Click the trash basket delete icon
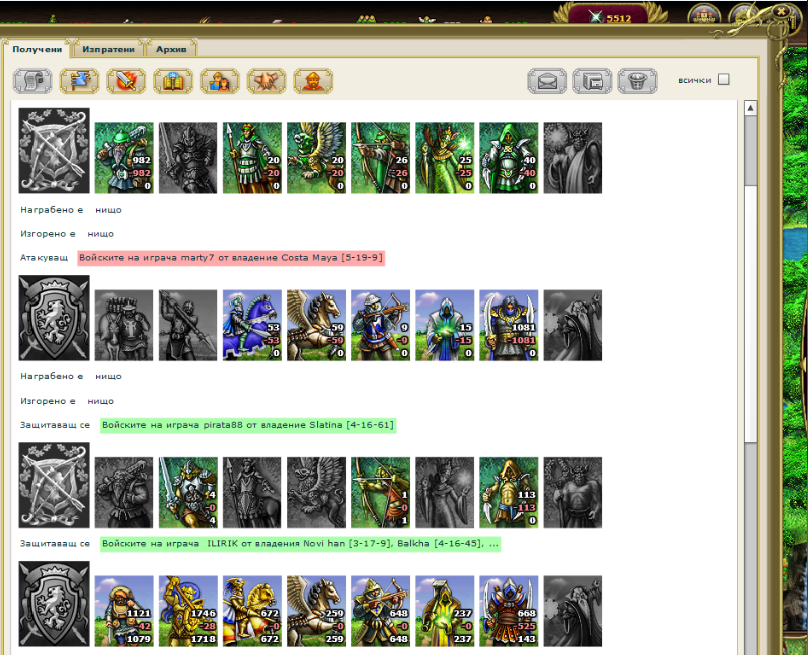The image size is (808, 655). [637, 81]
